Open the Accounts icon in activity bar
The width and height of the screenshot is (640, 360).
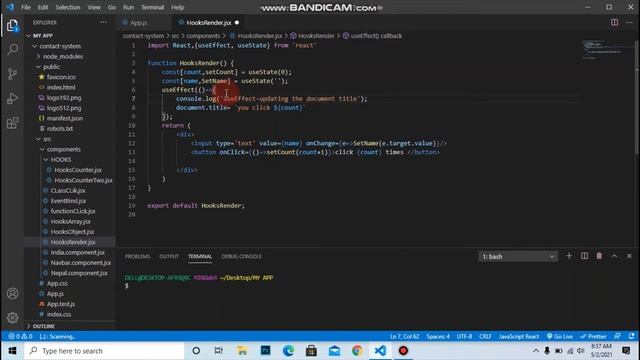tap(12, 293)
